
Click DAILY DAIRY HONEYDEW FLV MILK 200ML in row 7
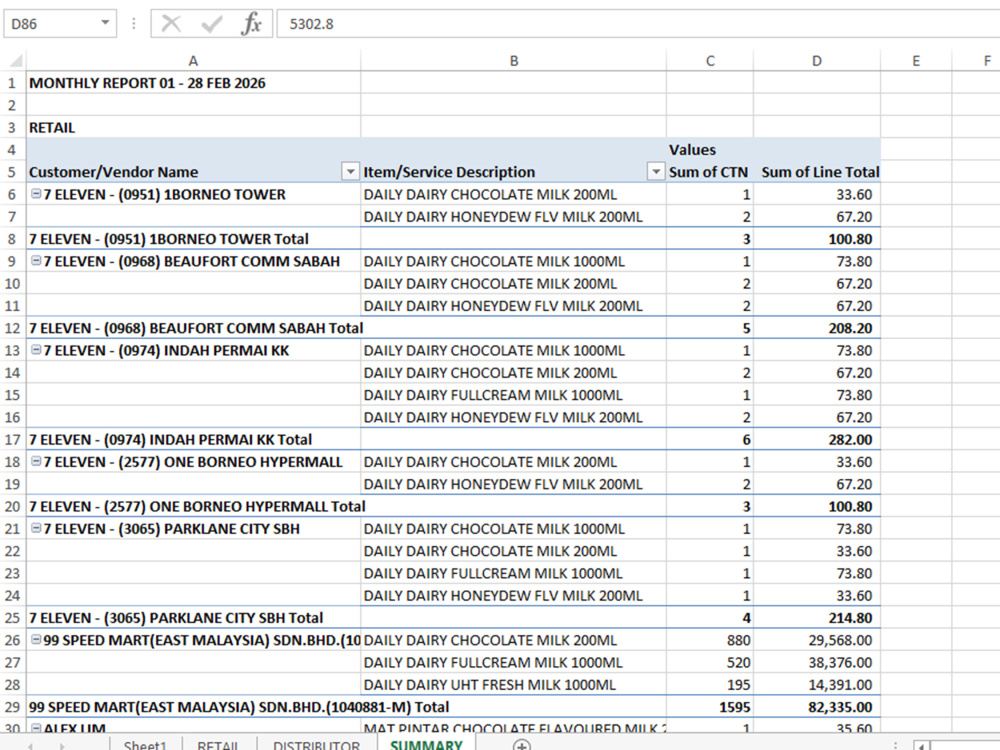click(x=514, y=217)
